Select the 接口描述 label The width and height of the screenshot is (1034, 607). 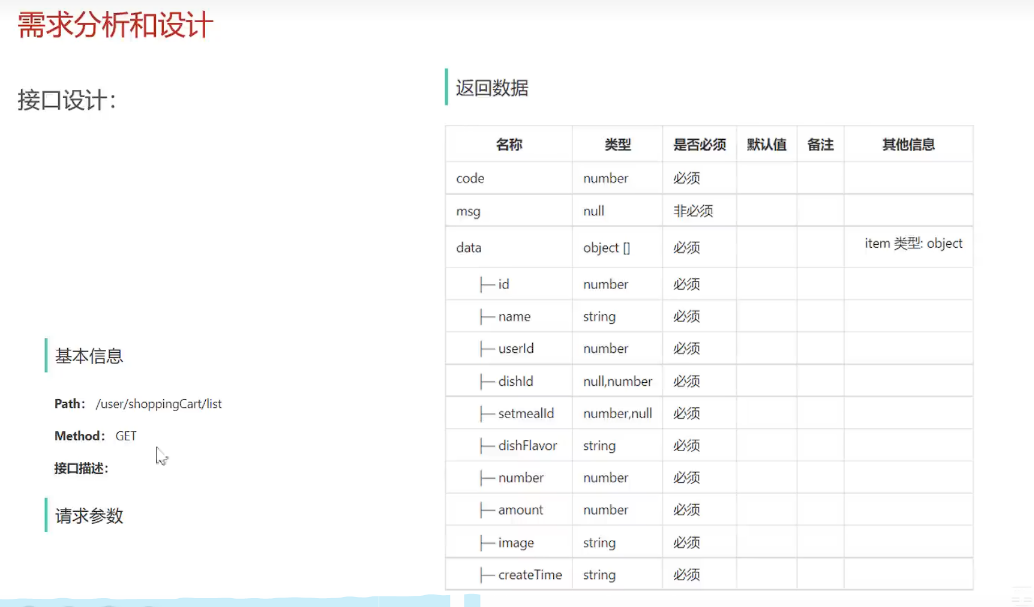point(83,467)
